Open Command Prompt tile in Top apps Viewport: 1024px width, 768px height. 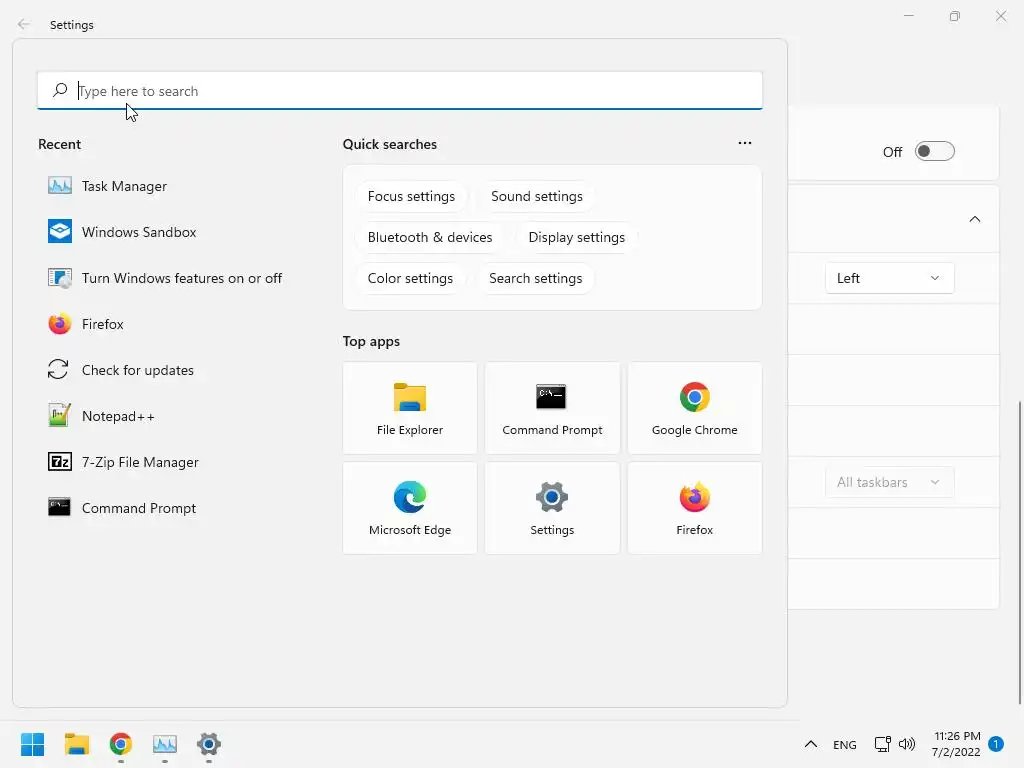[x=552, y=408]
